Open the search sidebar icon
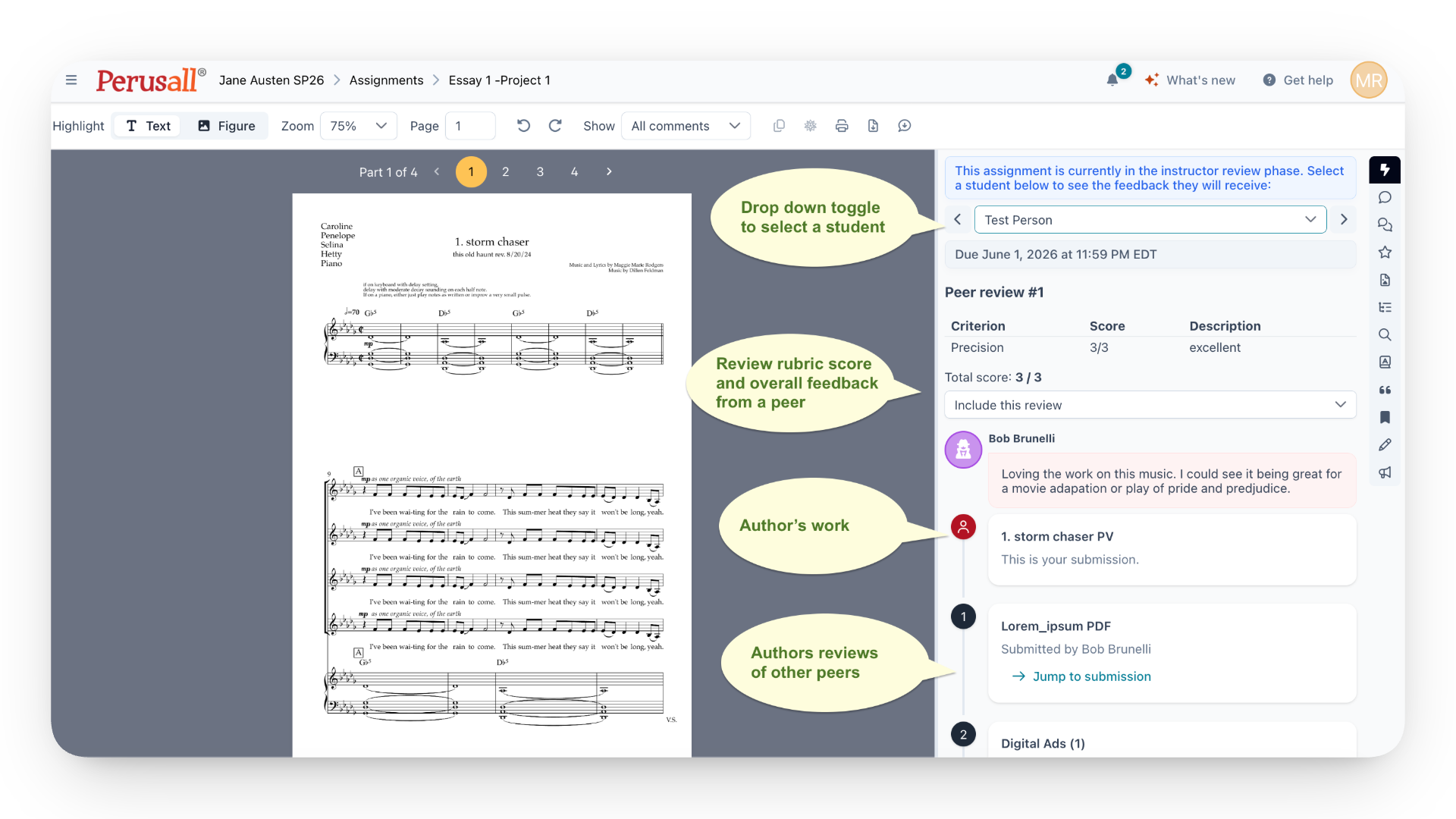The height and width of the screenshot is (819, 1456). coord(1385,335)
